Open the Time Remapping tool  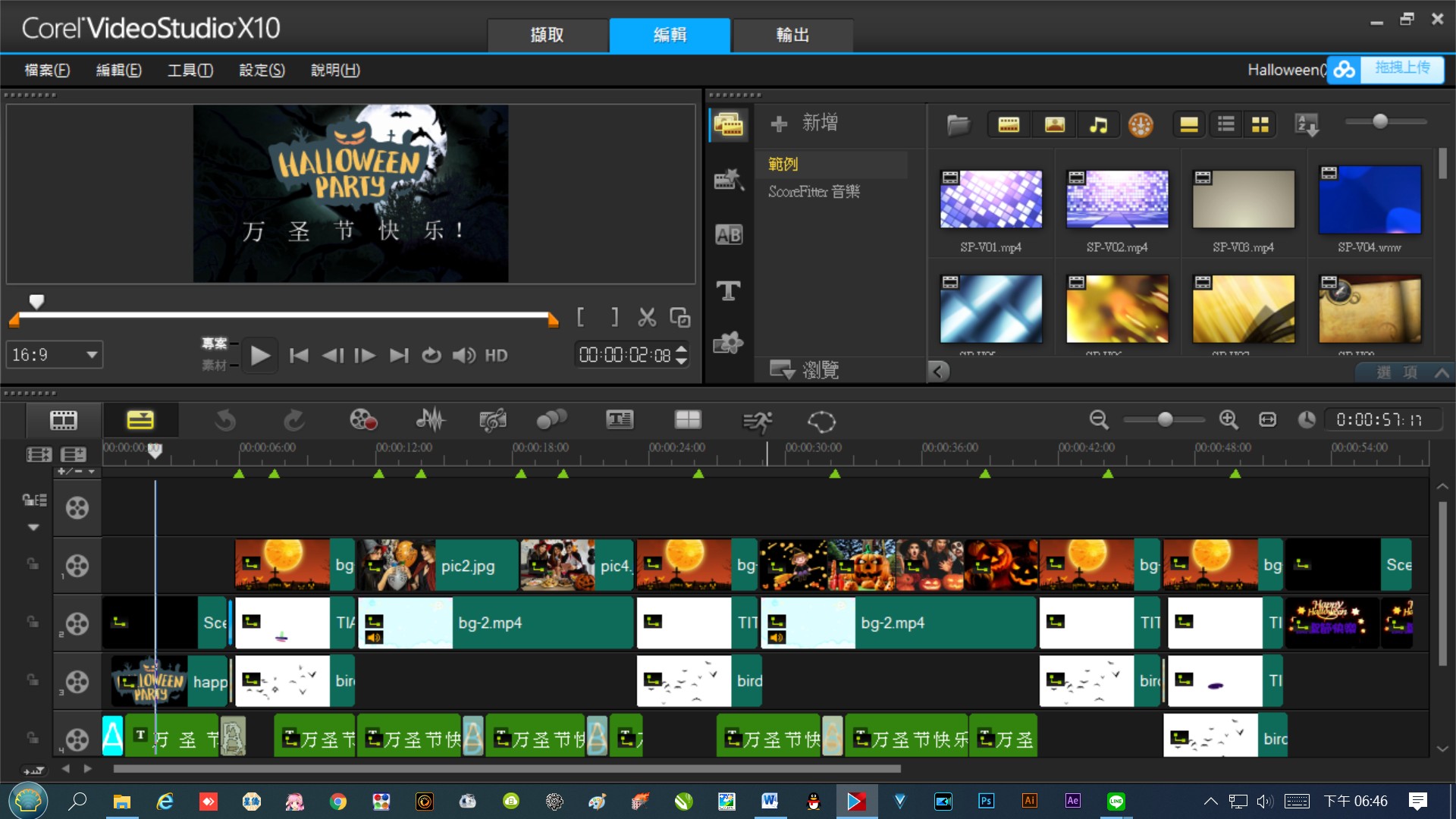coord(757,422)
